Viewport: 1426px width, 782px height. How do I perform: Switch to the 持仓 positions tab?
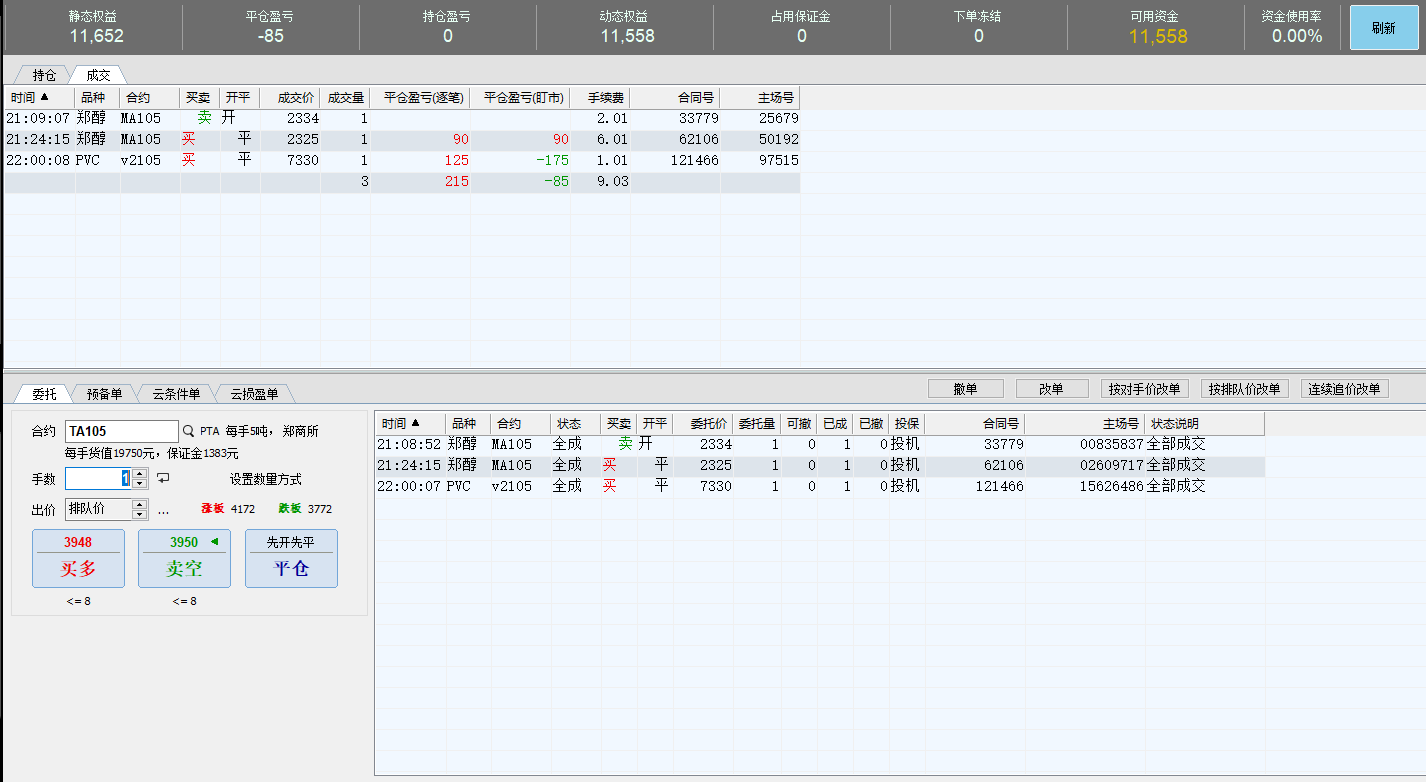[44, 75]
